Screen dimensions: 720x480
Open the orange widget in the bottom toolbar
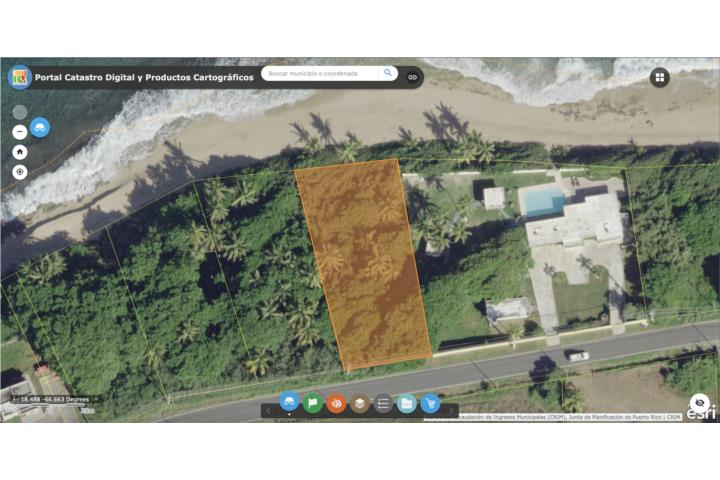337,403
